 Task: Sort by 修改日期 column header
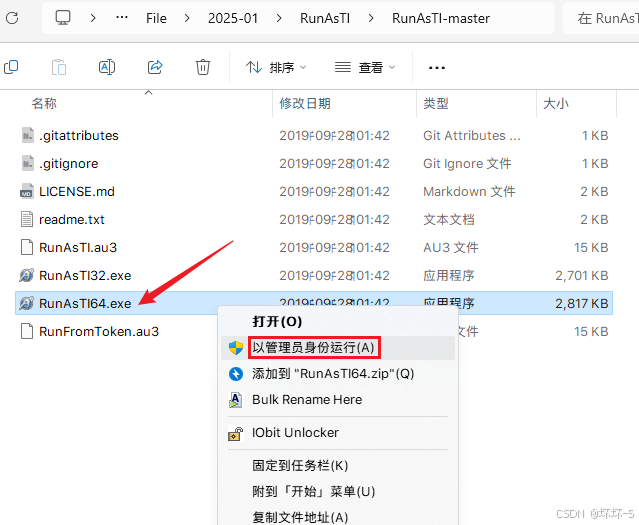[304, 104]
